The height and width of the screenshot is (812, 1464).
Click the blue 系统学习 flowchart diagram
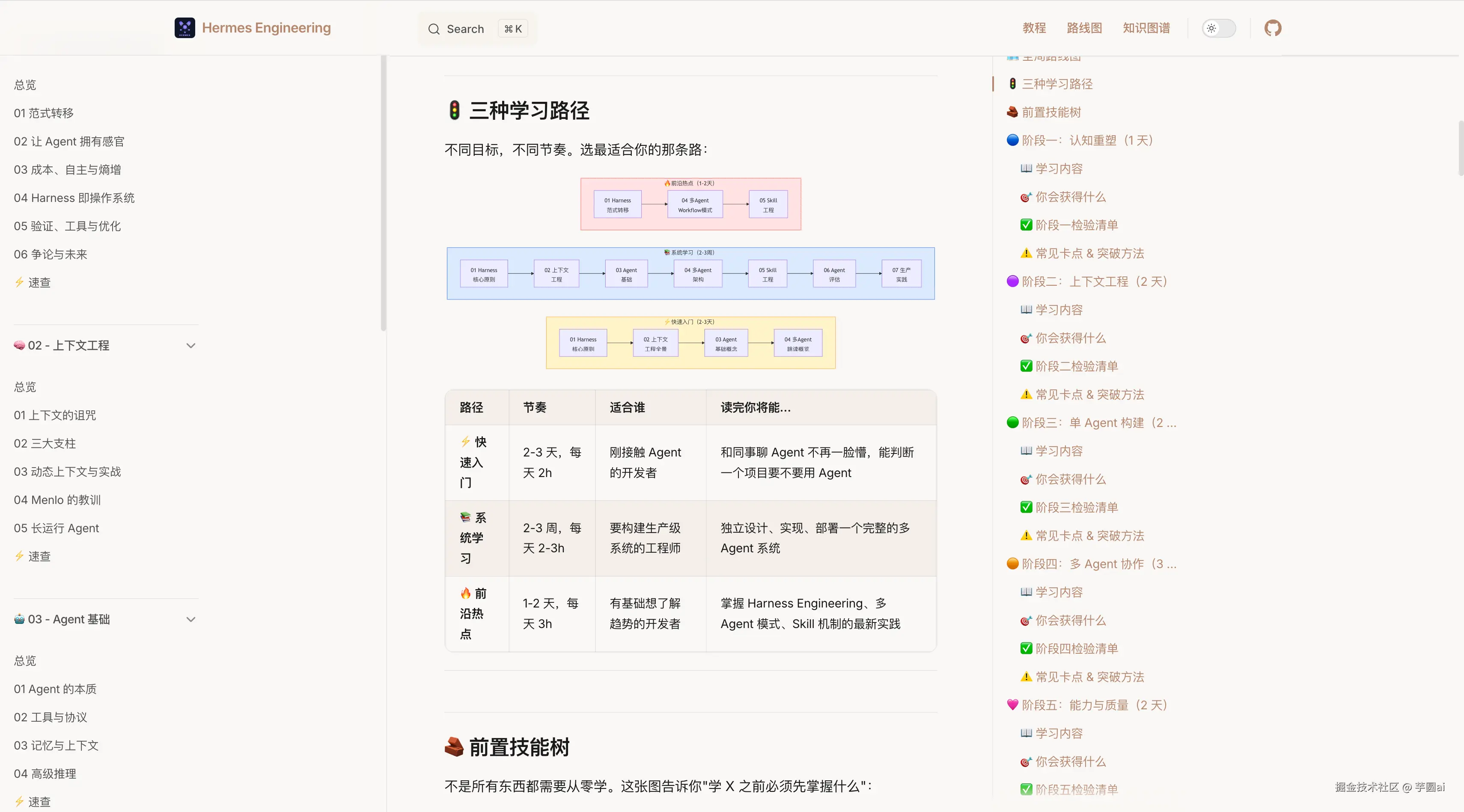[690, 274]
